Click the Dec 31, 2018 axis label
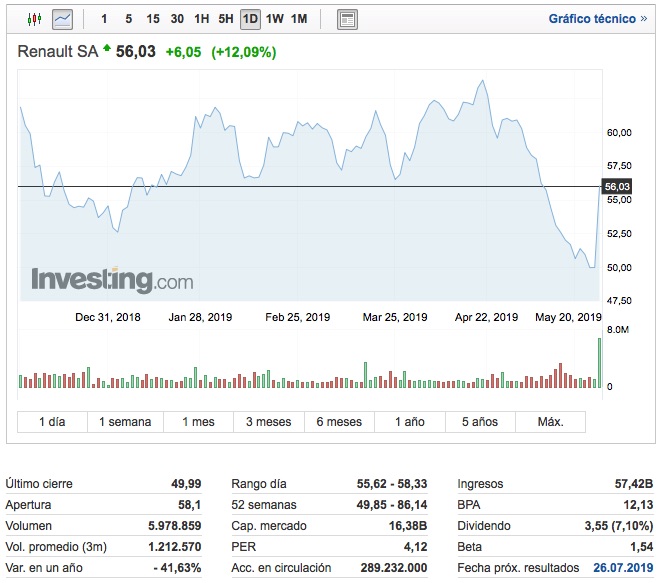This screenshot has width=662, height=583. (108, 317)
